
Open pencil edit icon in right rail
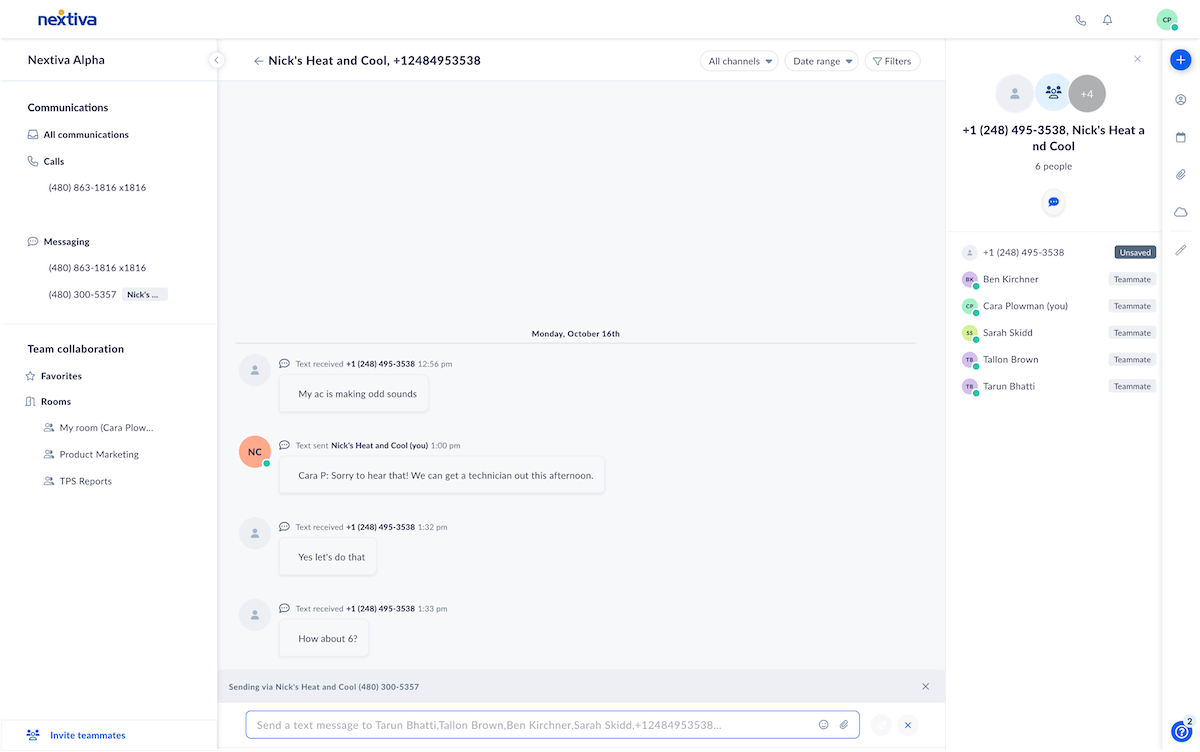[1181, 250]
